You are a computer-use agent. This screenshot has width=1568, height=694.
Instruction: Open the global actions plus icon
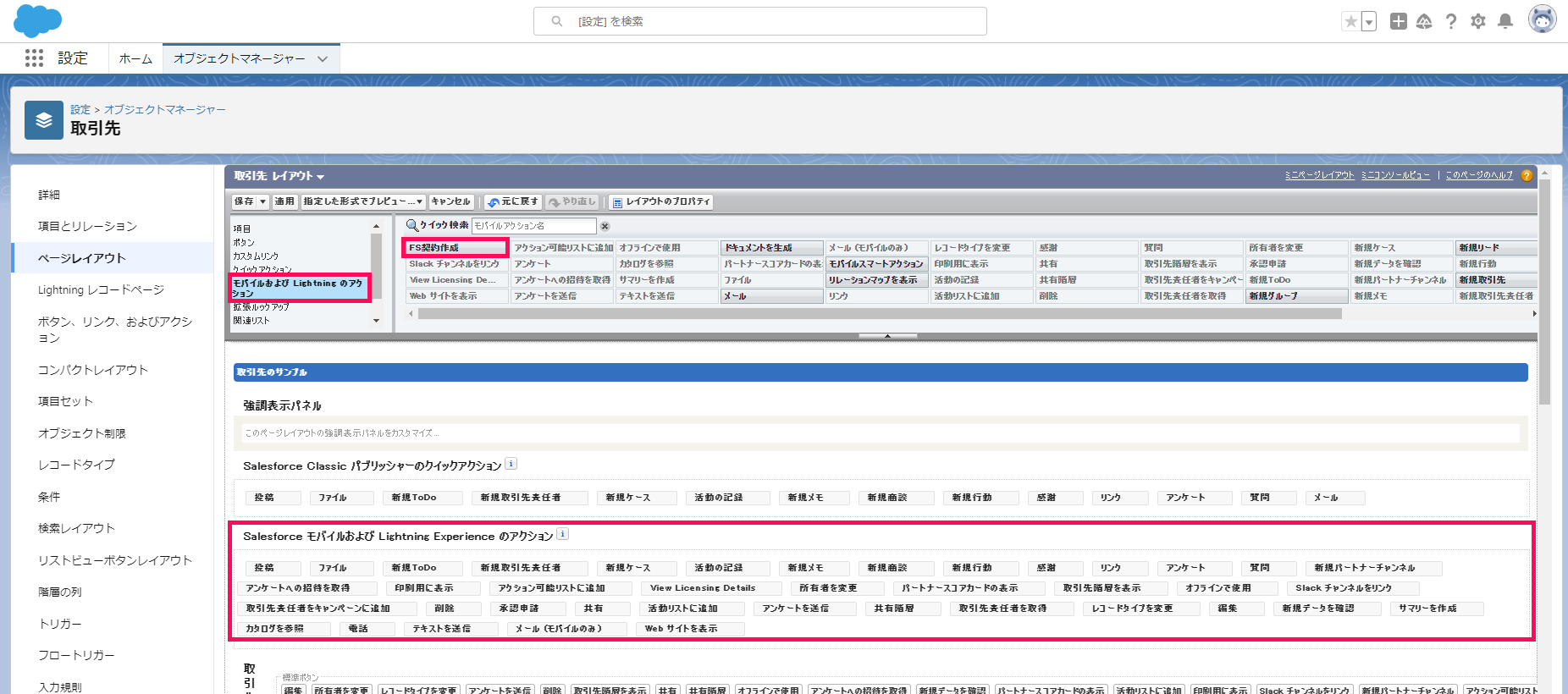click(1399, 21)
